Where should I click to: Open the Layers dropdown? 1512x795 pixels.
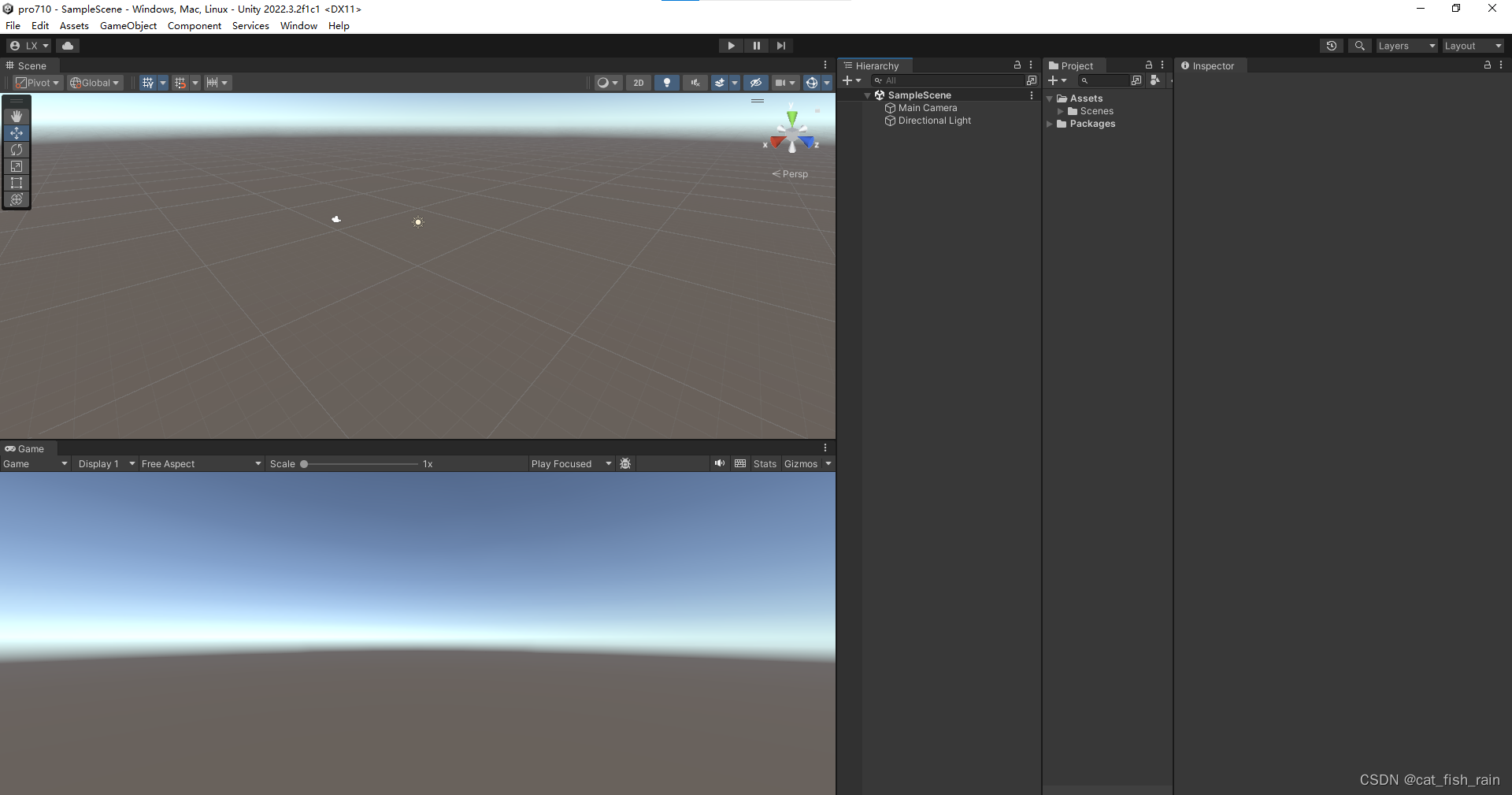pos(1406,45)
